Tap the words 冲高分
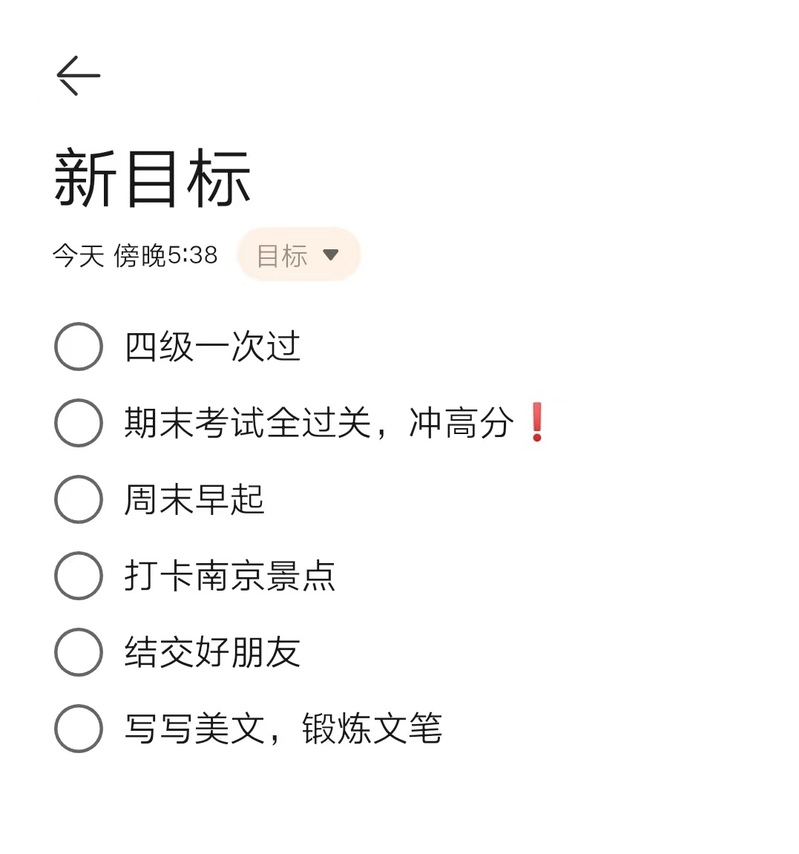799x854 pixels. click(461, 423)
